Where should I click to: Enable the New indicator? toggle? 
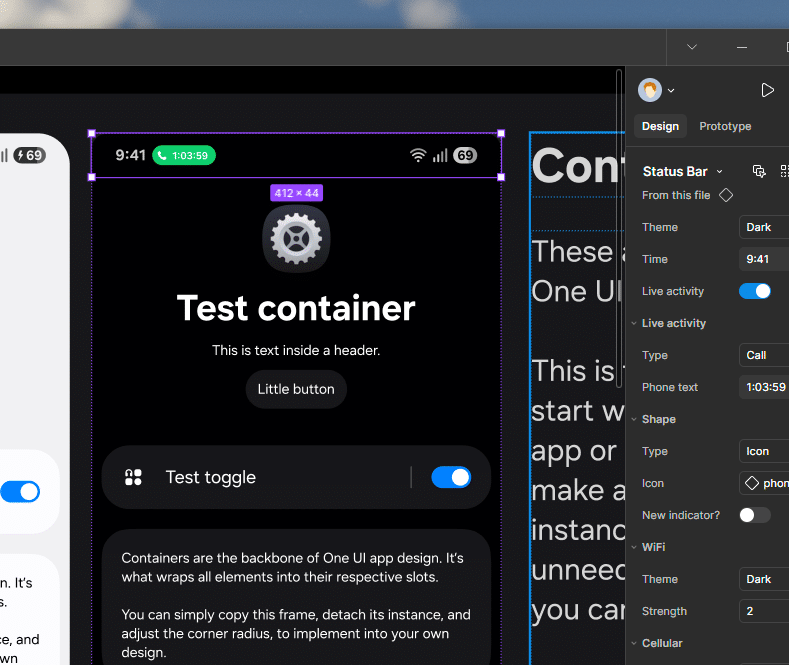(x=755, y=515)
